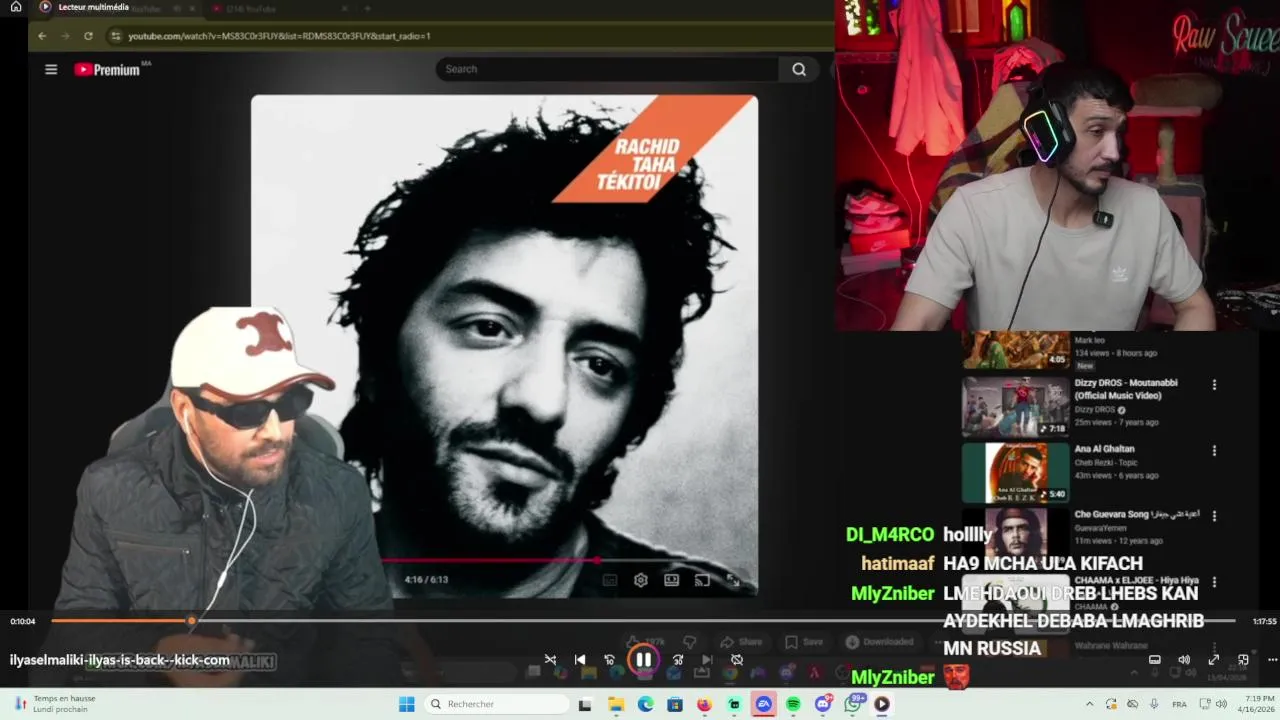The height and width of the screenshot is (720, 1280).
Task: Click the faded YouTube Share button
Action: point(741,642)
